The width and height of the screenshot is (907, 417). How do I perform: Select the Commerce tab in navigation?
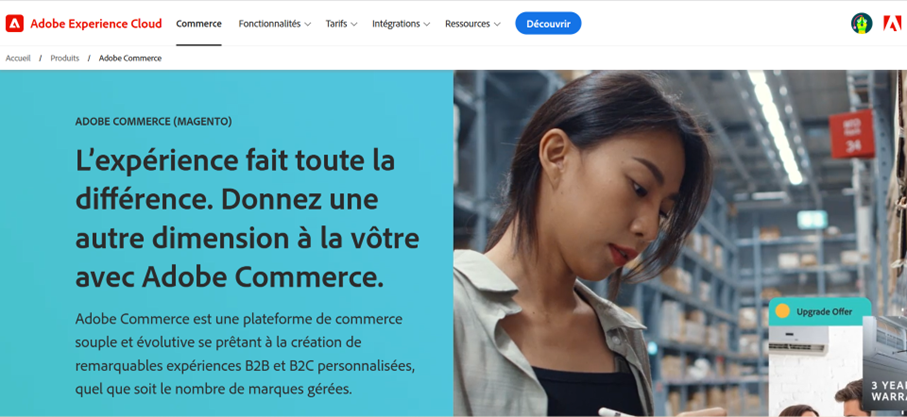pyautogui.click(x=198, y=24)
